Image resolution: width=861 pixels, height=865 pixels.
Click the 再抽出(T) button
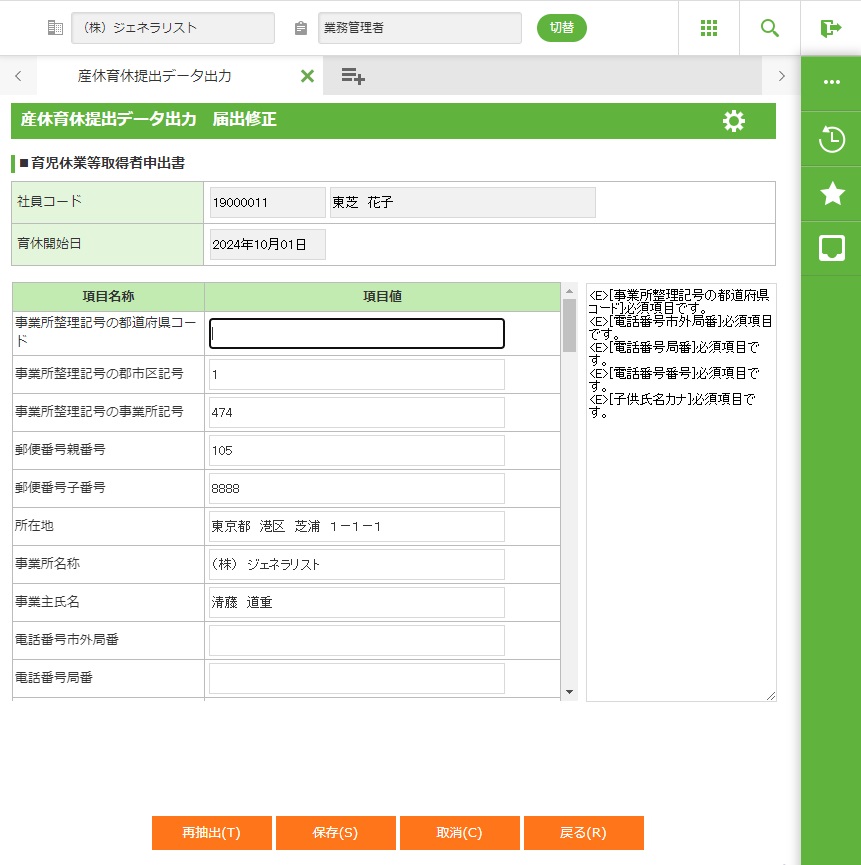click(x=211, y=833)
